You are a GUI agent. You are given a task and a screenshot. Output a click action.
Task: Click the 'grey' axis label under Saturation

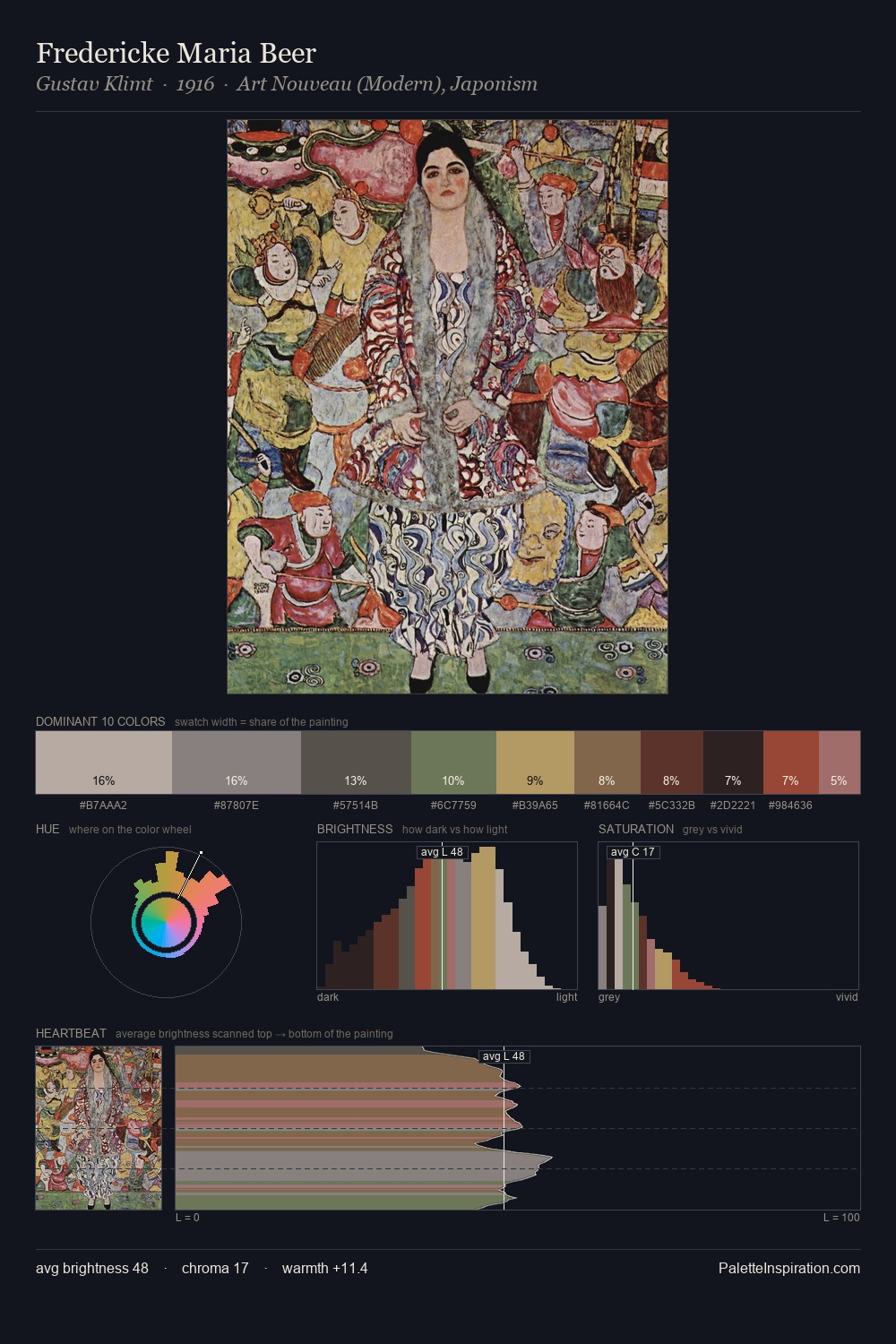pos(609,997)
